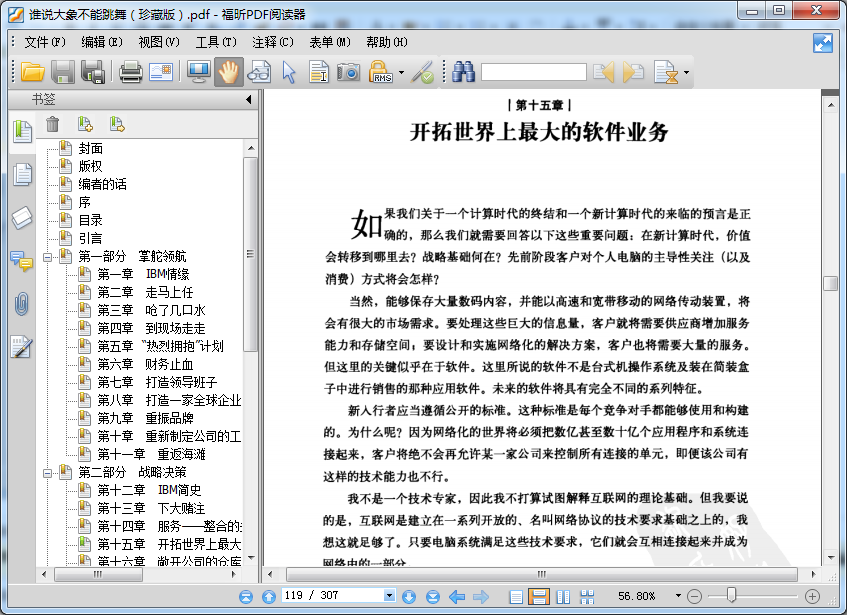
Task: Click the Print icon
Action: (131, 72)
